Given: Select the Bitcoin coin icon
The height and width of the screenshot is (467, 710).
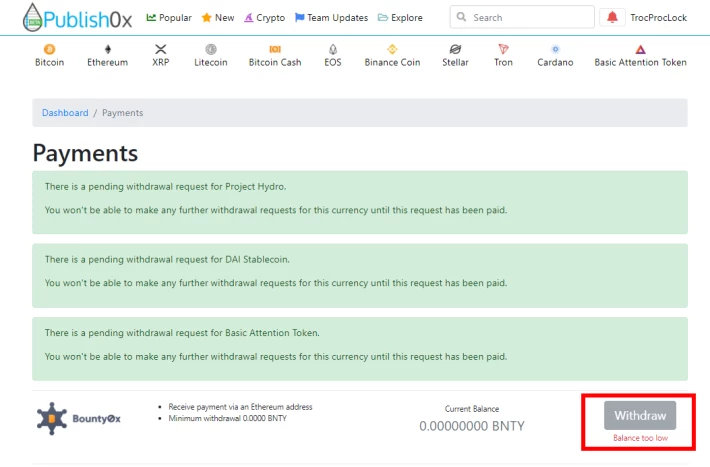Looking at the screenshot, I should (x=49, y=49).
